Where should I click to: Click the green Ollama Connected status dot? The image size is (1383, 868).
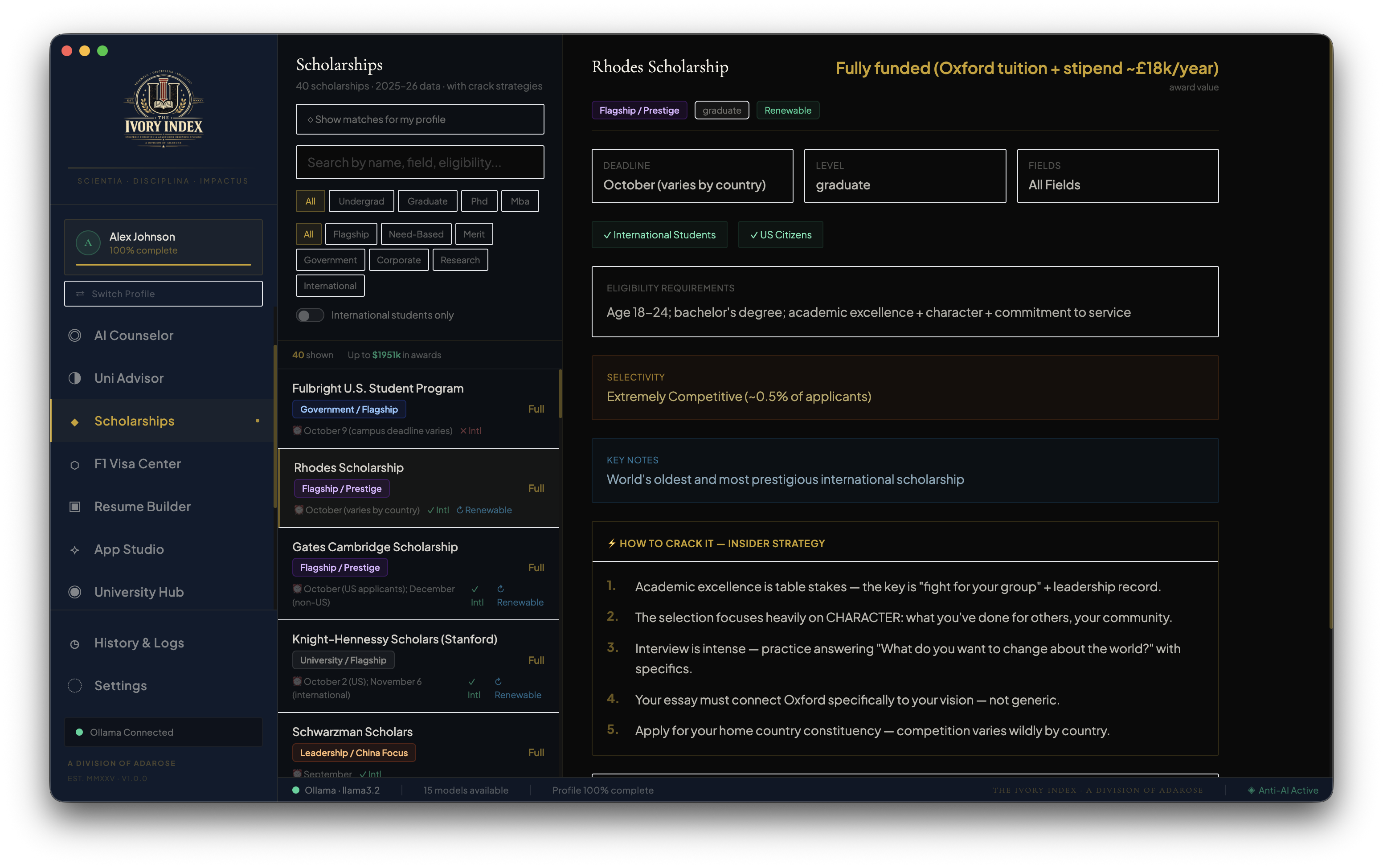click(x=79, y=732)
